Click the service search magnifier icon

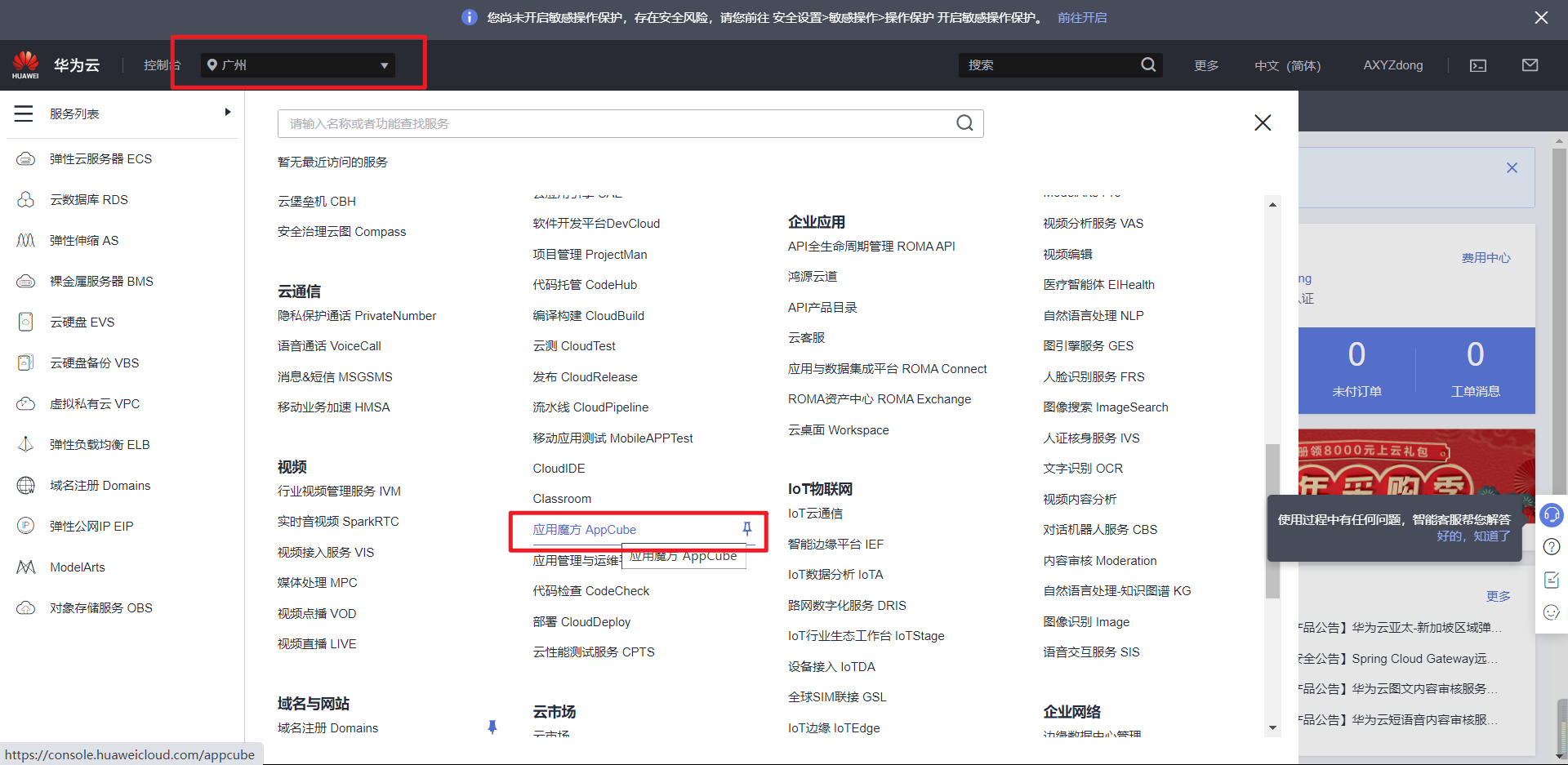[x=964, y=123]
